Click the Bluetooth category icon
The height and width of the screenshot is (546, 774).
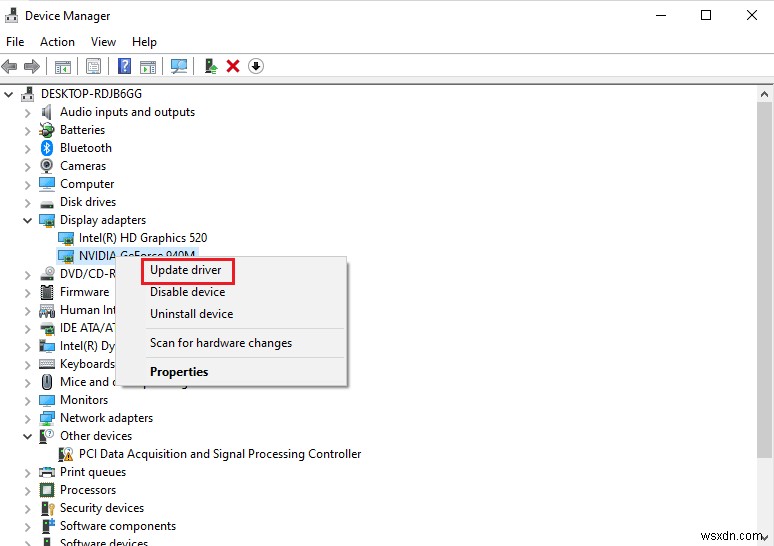pyautogui.click(x=47, y=148)
